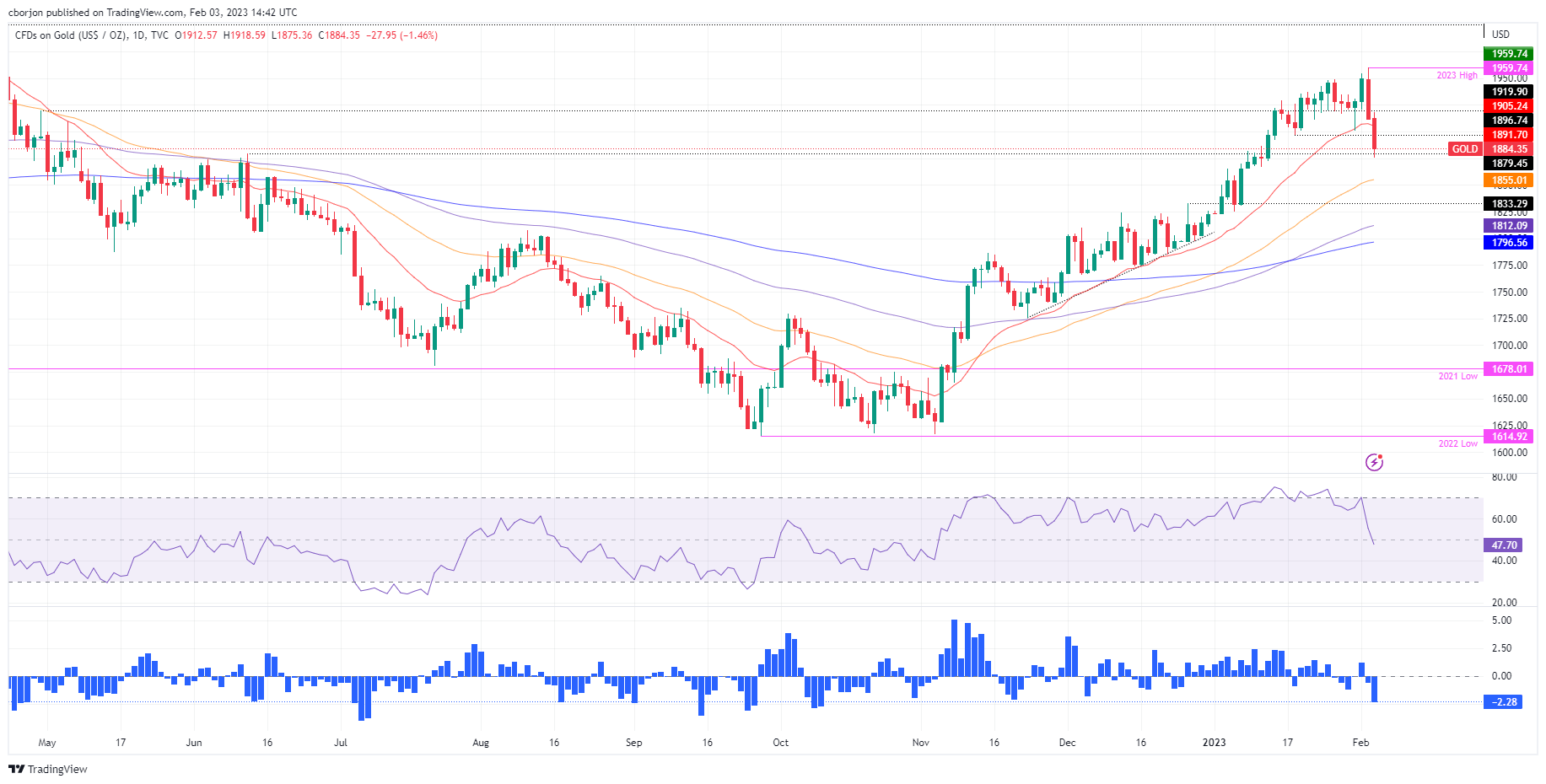Click the green 1959.74 price label
This screenshot has width=1546, height=784.
click(x=1510, y=54)
